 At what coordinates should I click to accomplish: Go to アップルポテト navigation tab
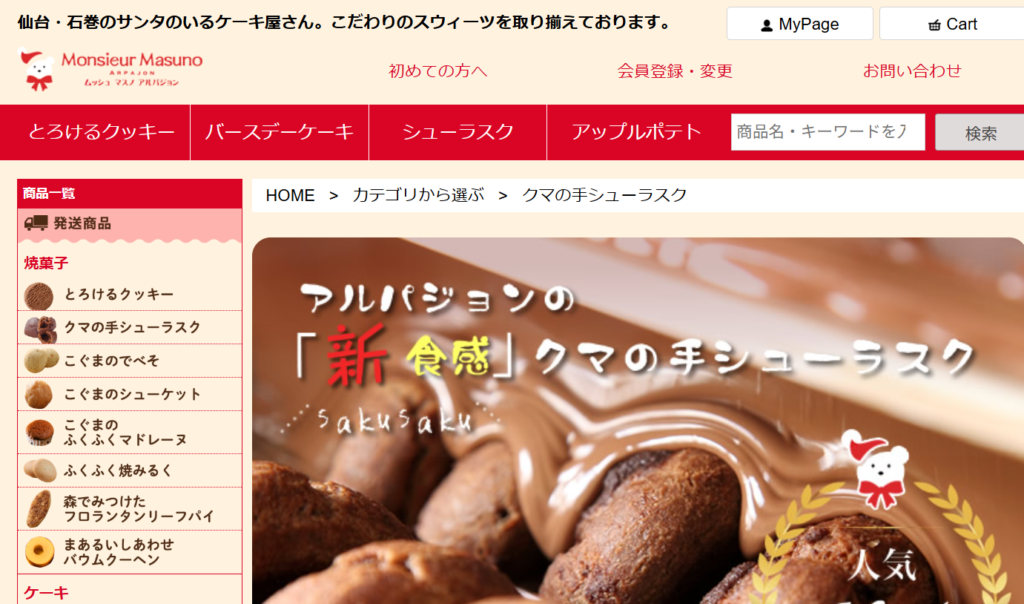(636, 132)
